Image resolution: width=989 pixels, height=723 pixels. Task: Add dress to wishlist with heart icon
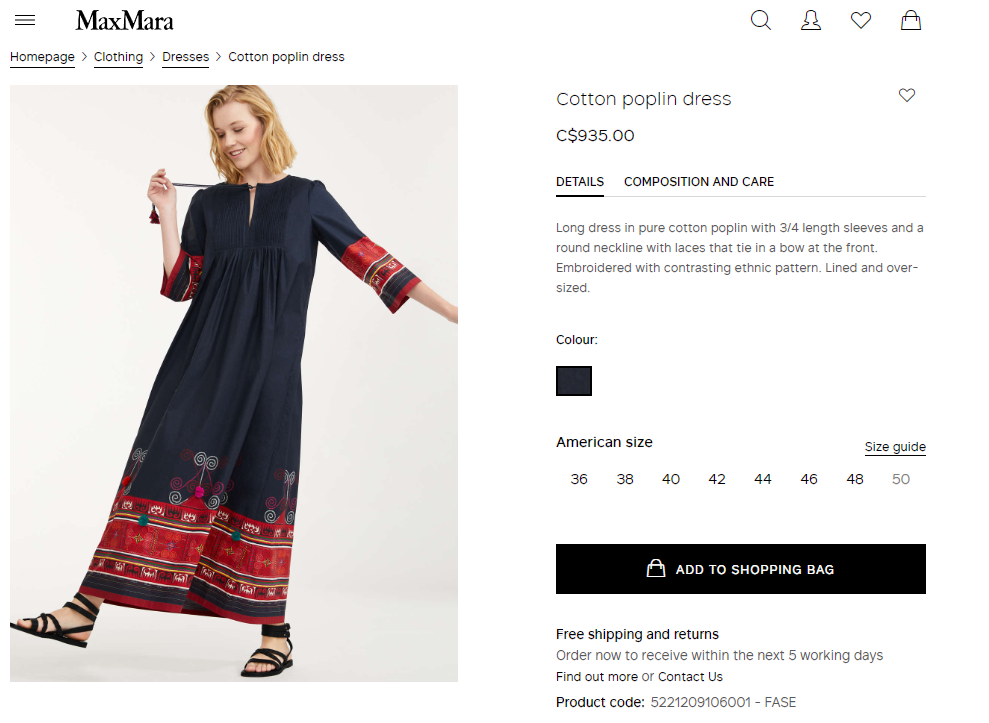pos(906,95)
